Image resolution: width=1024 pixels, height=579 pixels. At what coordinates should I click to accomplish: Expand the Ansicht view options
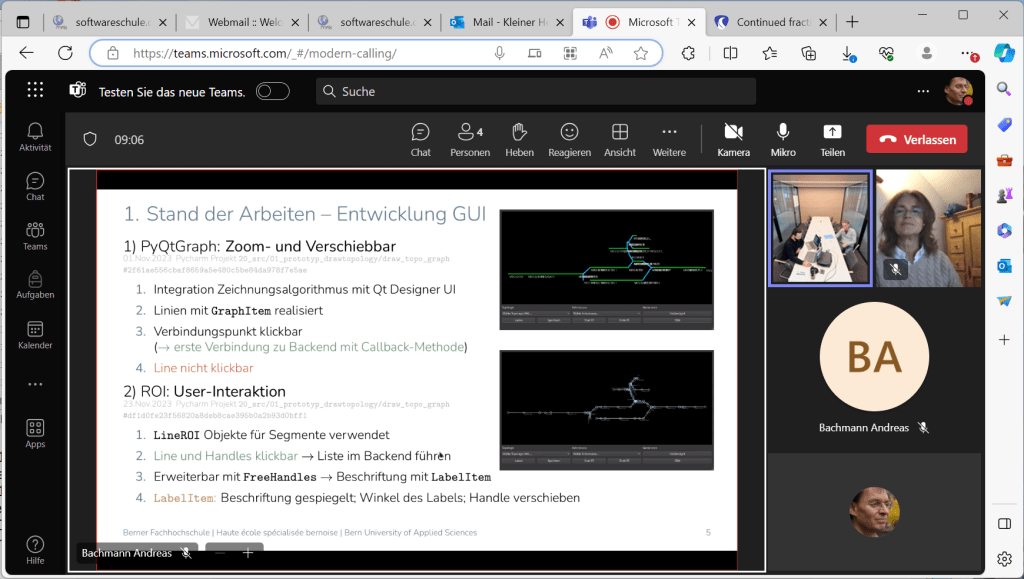[x=619, y=139]
